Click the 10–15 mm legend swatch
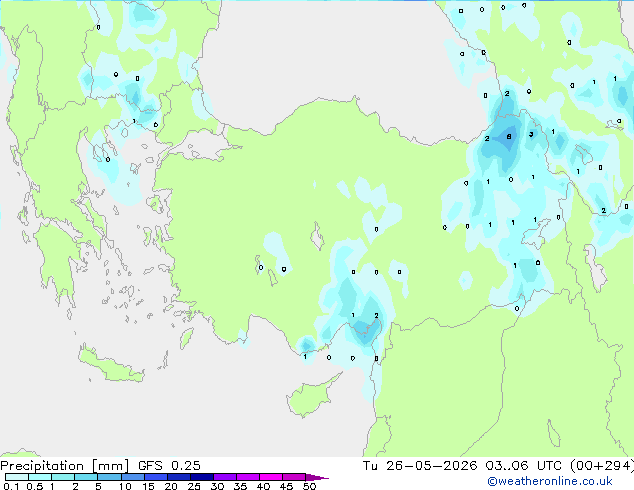 (x=132, y=477)
